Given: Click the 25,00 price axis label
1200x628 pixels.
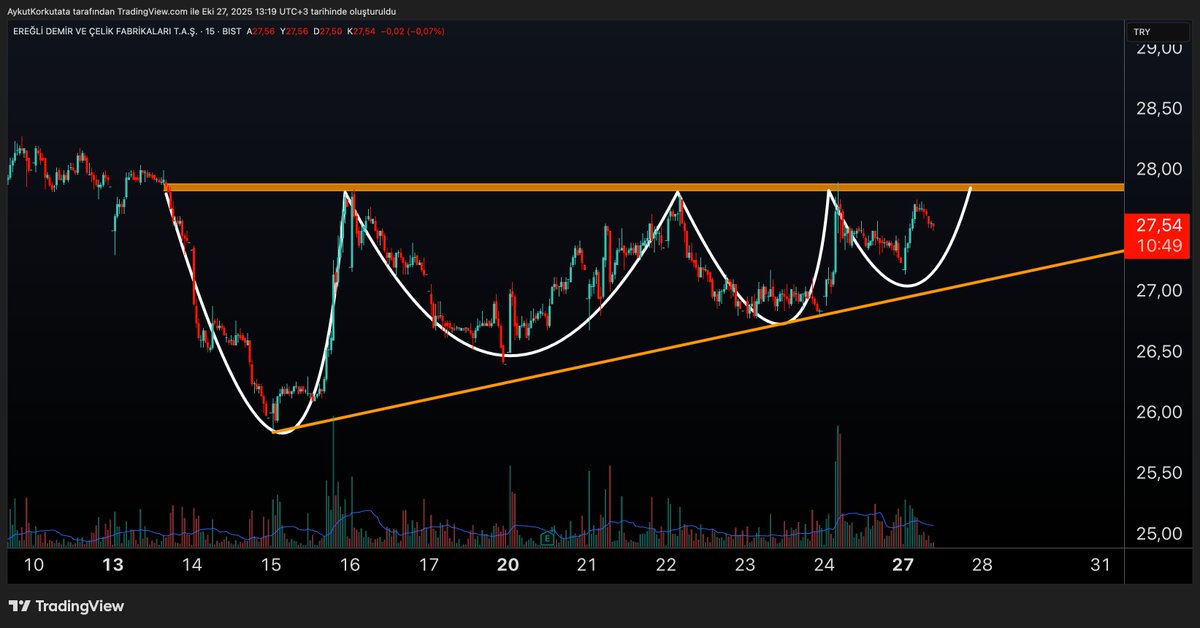Looking at the screenshot, I should click(x=1157, y=534).
